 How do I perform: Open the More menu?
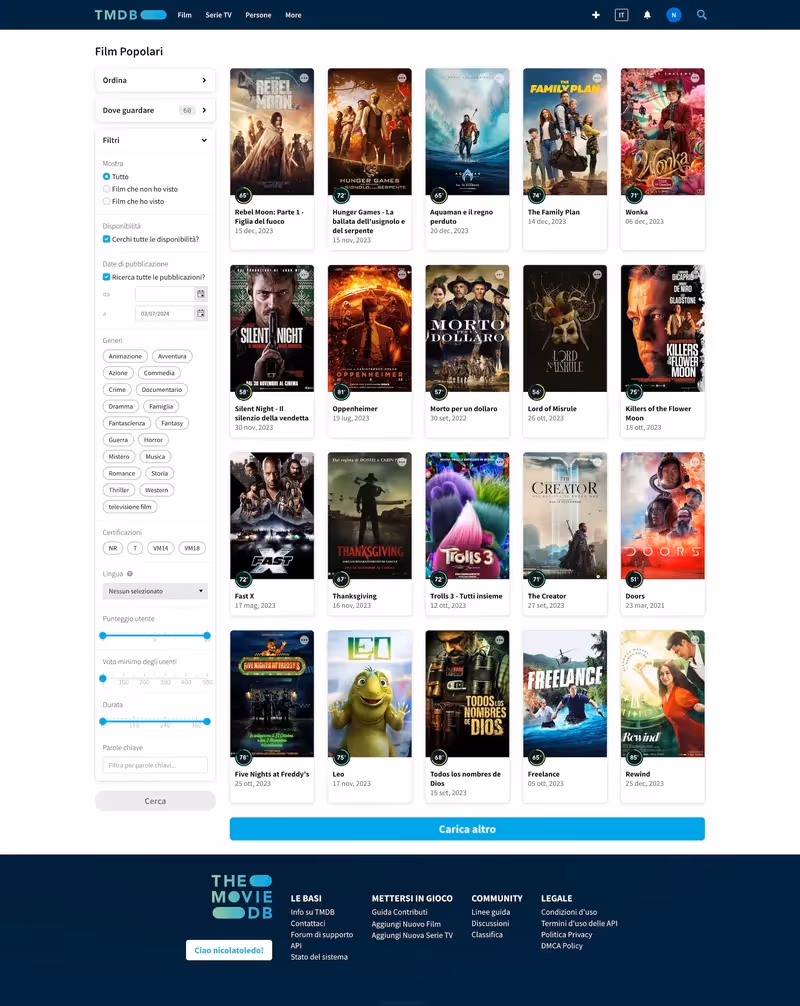(293, 15)
